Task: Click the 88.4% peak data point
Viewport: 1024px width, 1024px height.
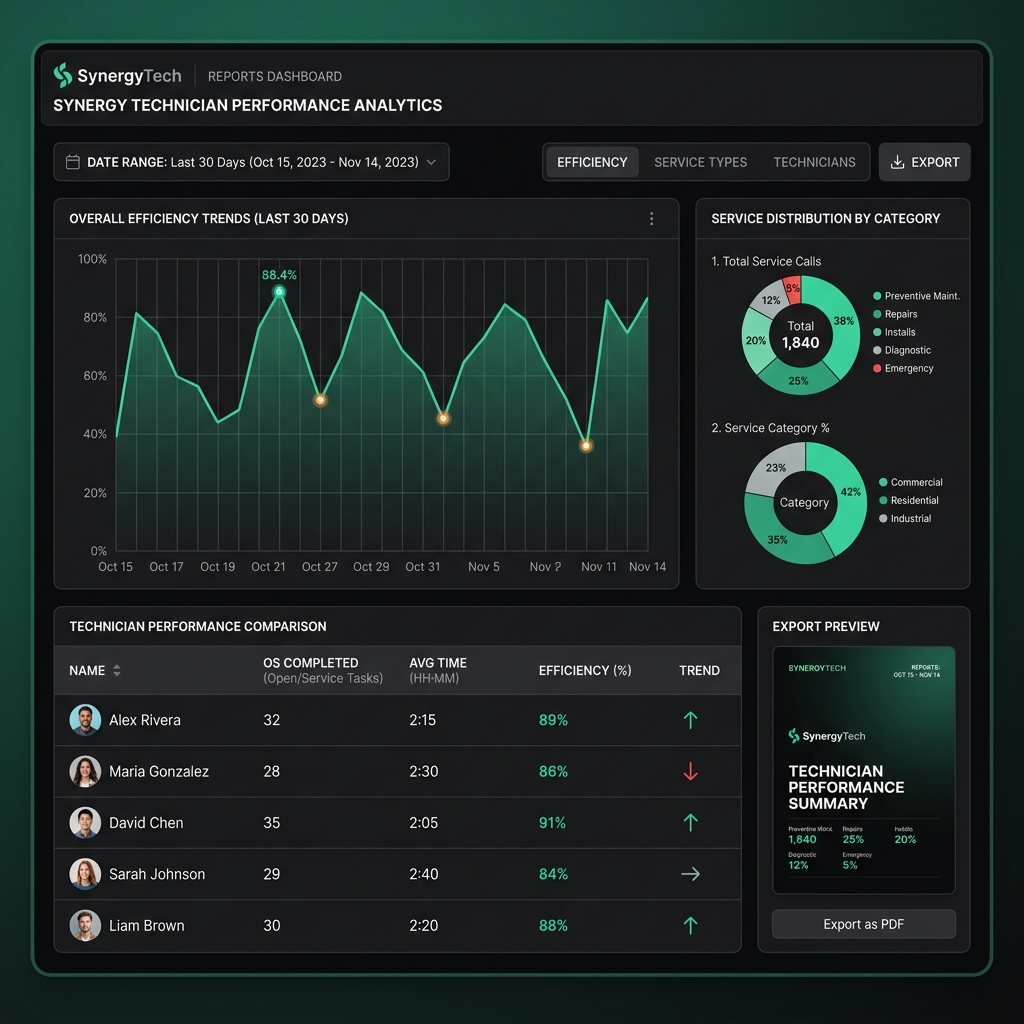Action: tap(279, 292)
